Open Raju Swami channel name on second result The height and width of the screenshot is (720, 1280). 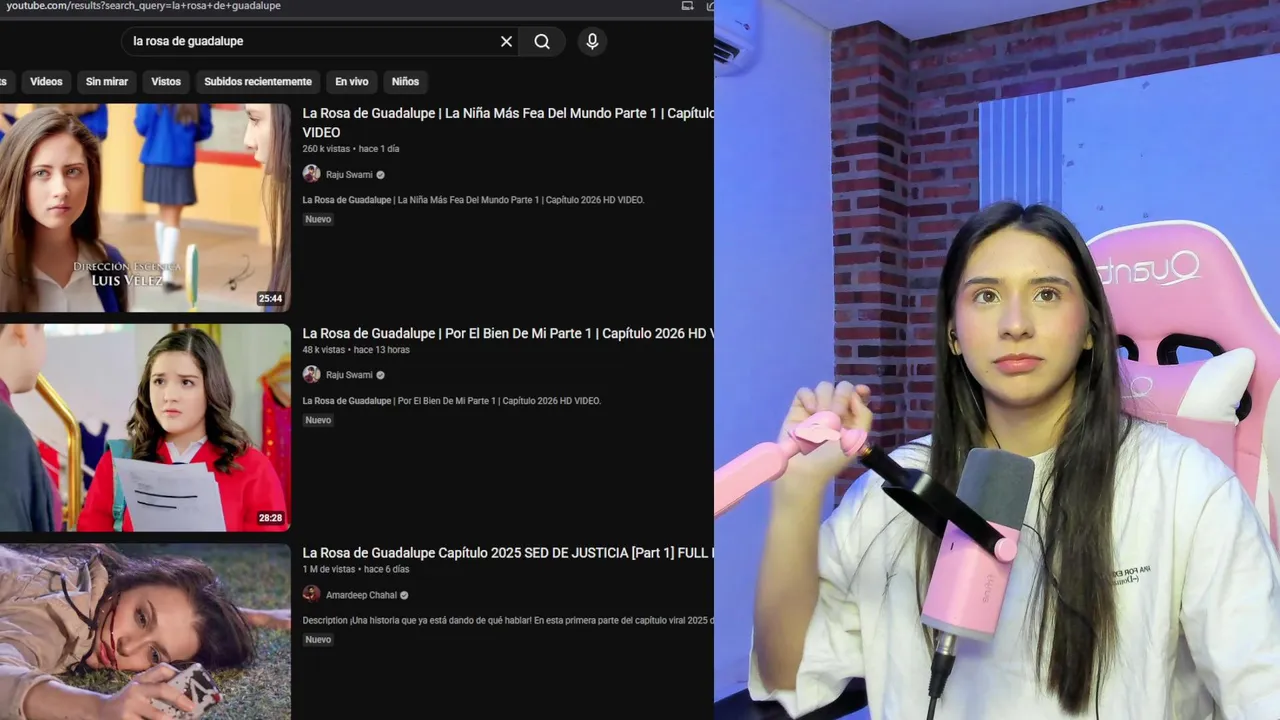point(349,375)
